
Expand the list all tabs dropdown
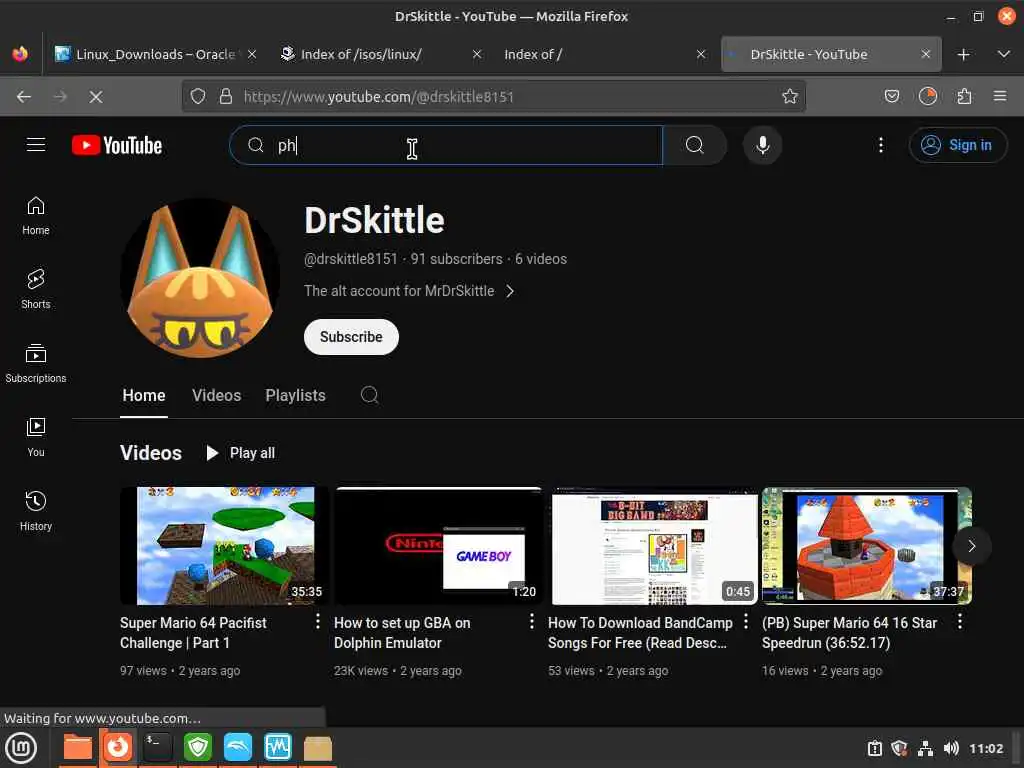pyautogui.click(x=1003, y=55)
